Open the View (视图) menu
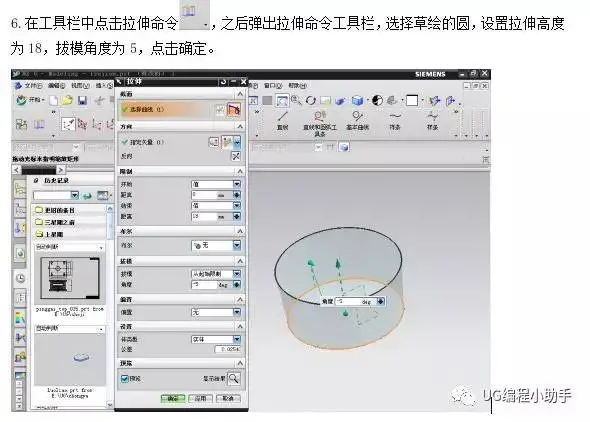Screen dimensions: 590x422 pos(80,86)
